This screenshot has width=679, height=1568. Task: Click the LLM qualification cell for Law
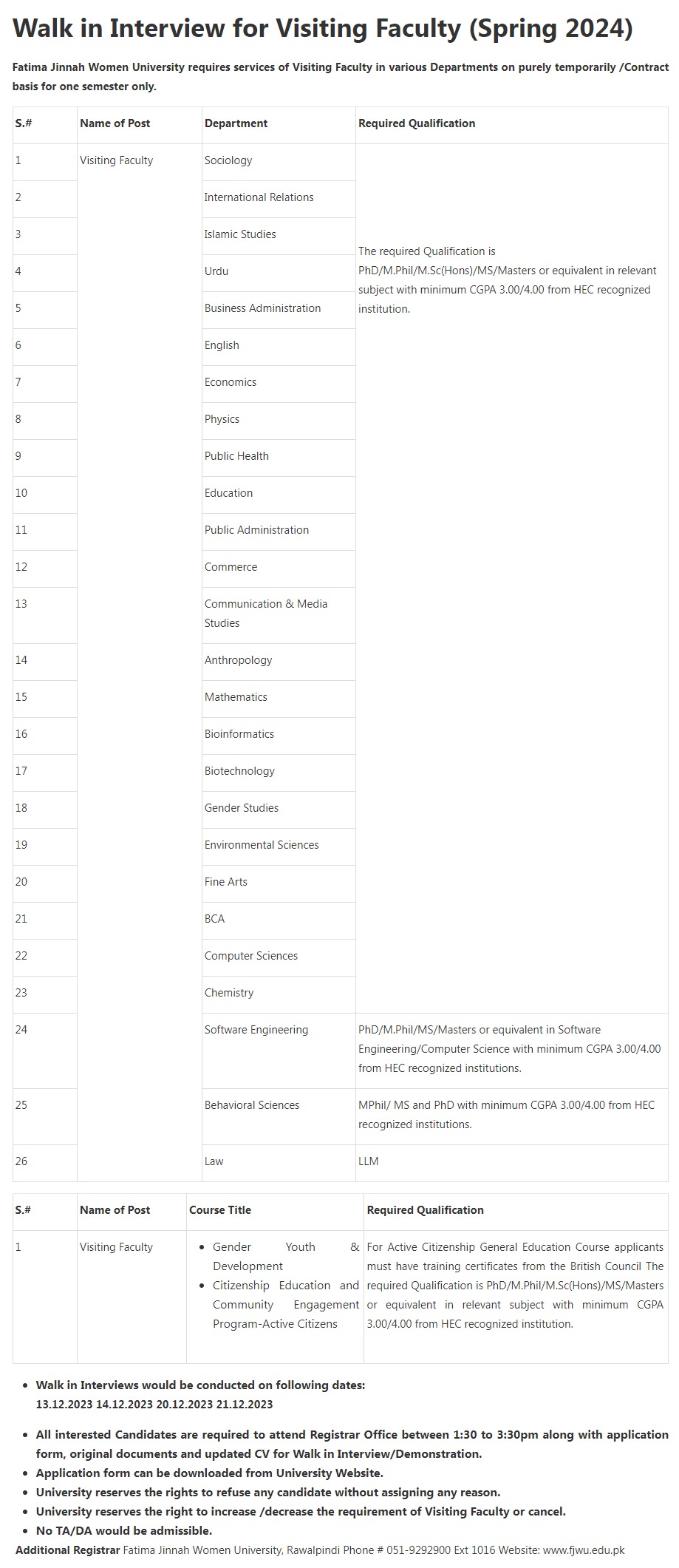(x=369, y=1161)
